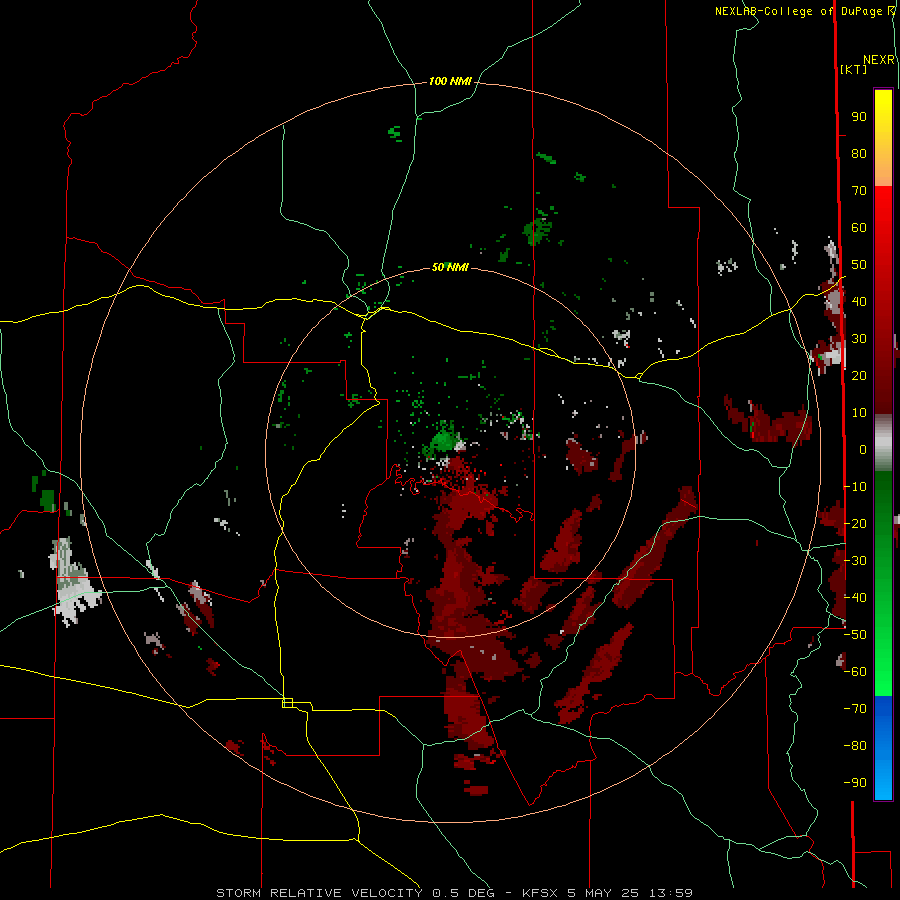Viewport: 900px width, 900px height.
Task: Click the 60 value on velocity scale
Action: (x=859, y=228)
